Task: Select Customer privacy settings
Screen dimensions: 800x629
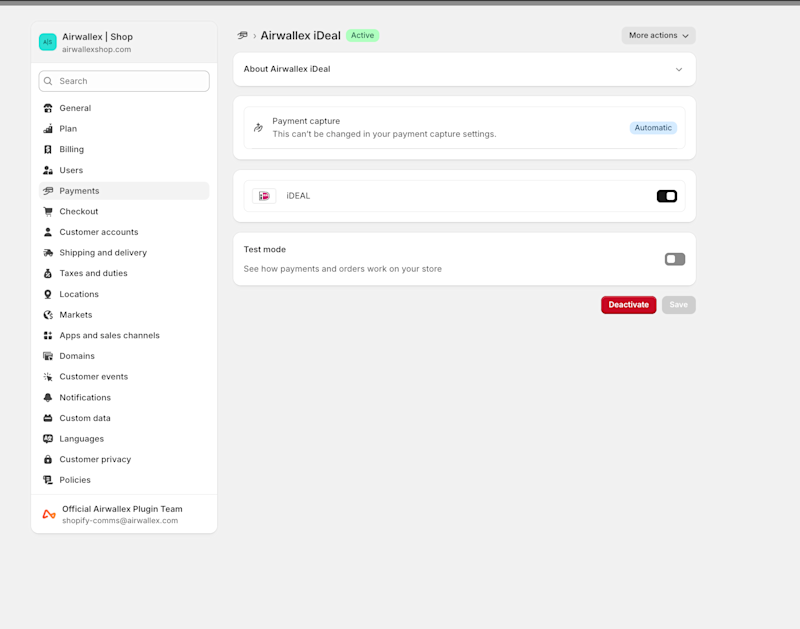Action: point(124,459)
